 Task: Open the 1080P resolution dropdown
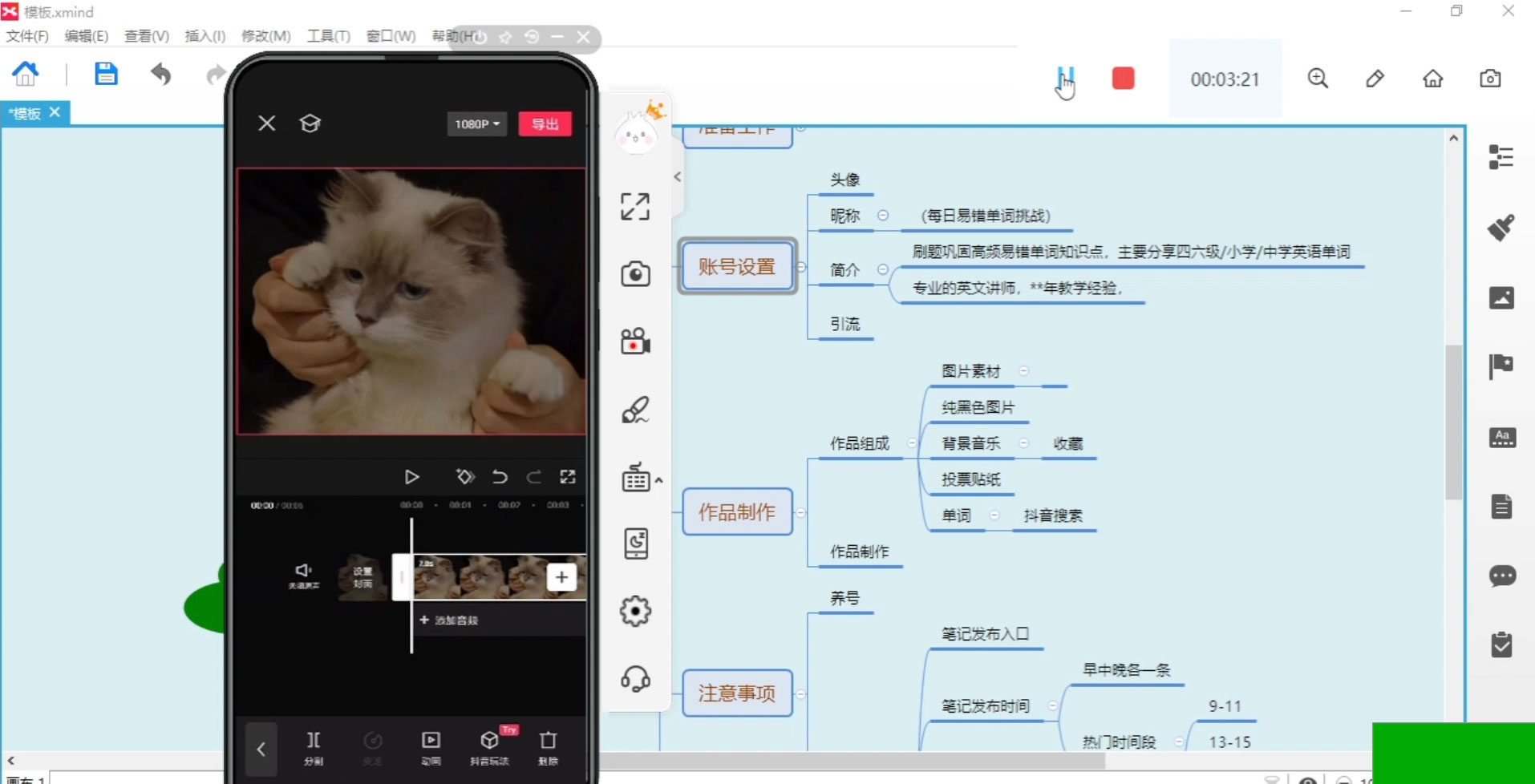[476, 124]
